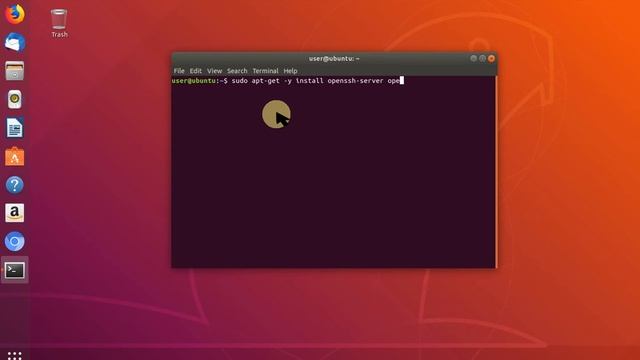Image resolution: width=640 pixels, height=360 pixels.
Task: Open the Edit menu in Terminal
Action: (x=196, y=71)
